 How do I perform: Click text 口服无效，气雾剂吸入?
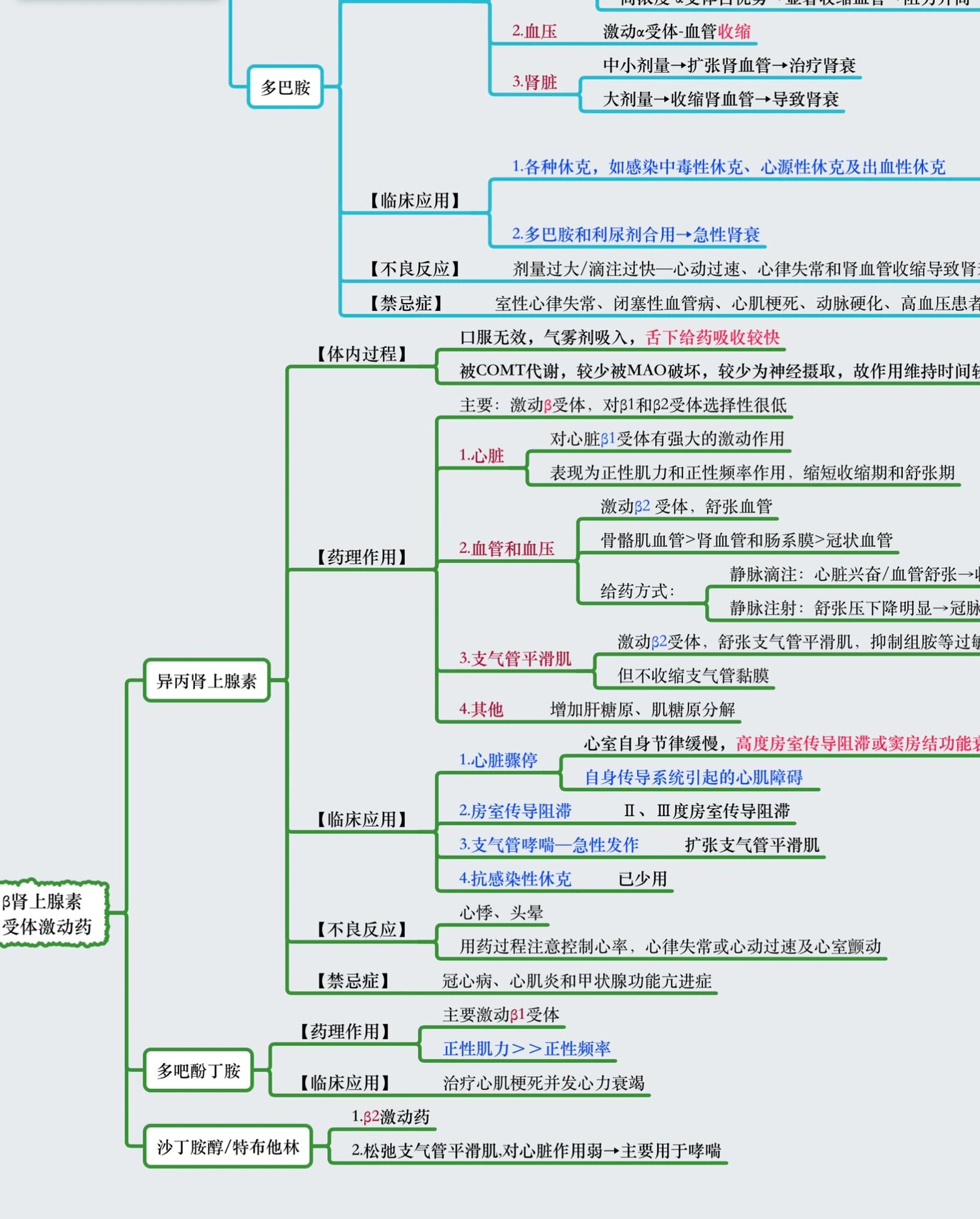546,337
